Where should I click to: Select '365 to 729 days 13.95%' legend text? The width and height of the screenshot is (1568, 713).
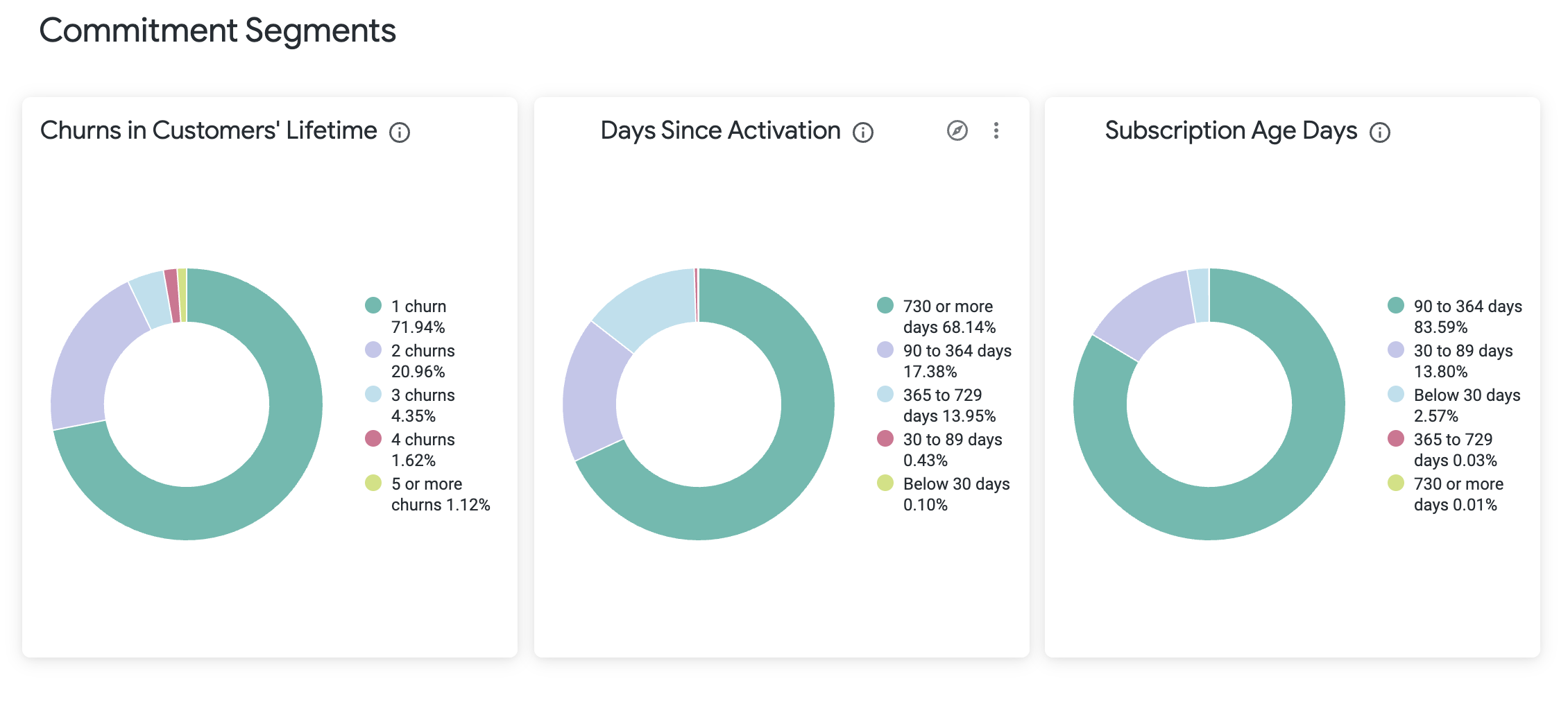pos(949,405)
